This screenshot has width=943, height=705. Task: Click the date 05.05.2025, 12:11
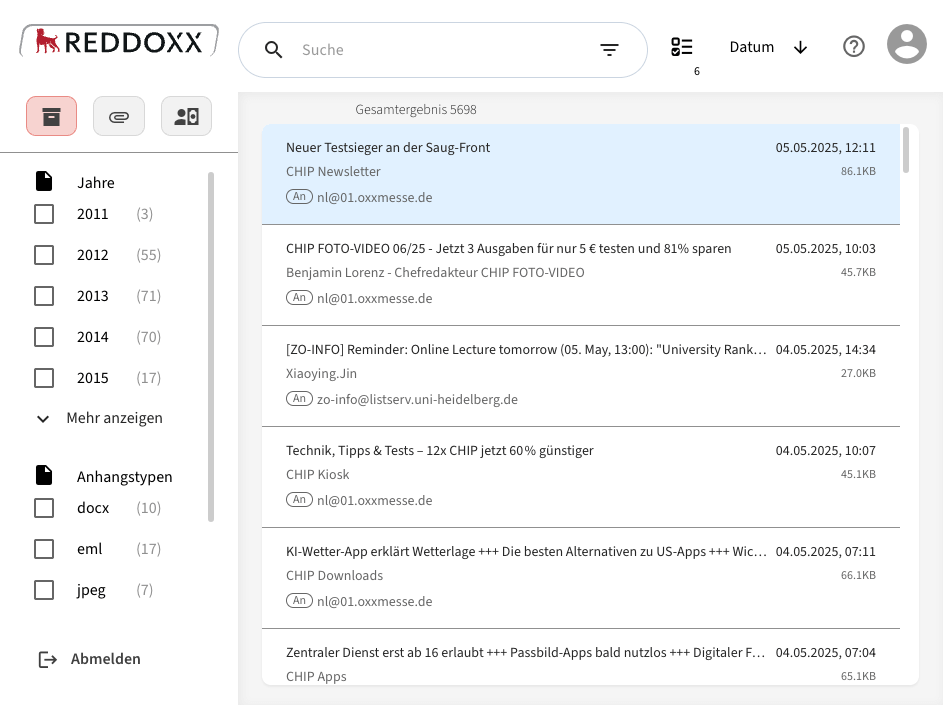825,147
